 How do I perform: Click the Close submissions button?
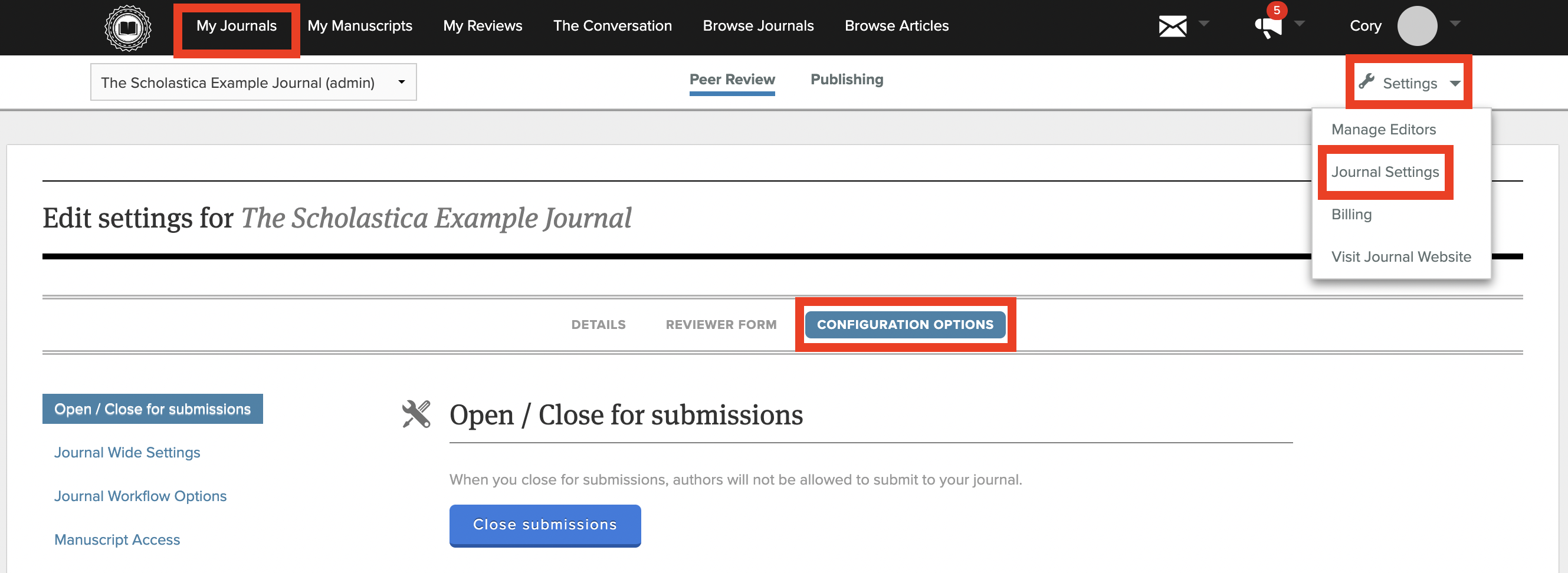pos(544,526)
